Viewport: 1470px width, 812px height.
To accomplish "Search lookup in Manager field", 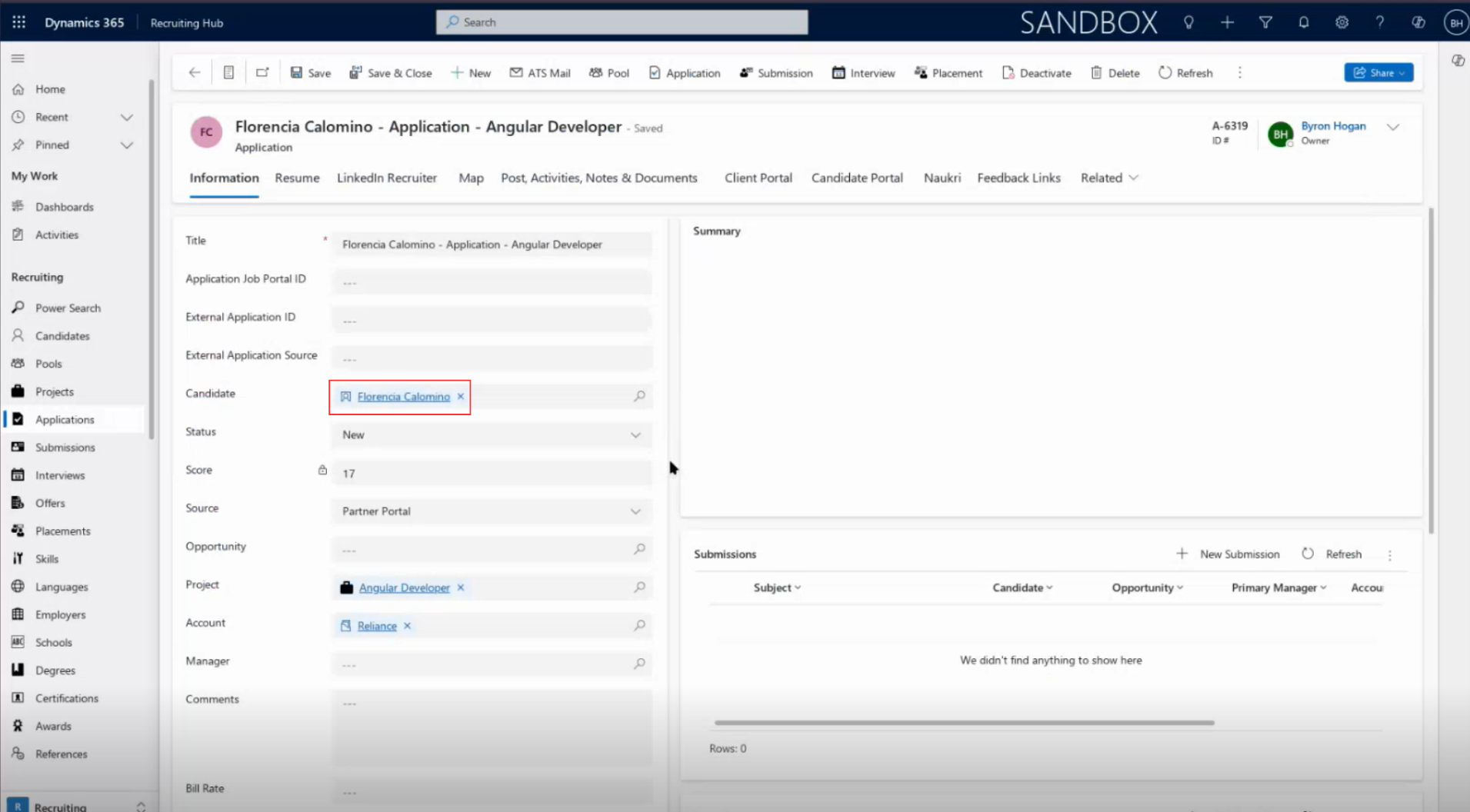I will (x=639, y=664).
